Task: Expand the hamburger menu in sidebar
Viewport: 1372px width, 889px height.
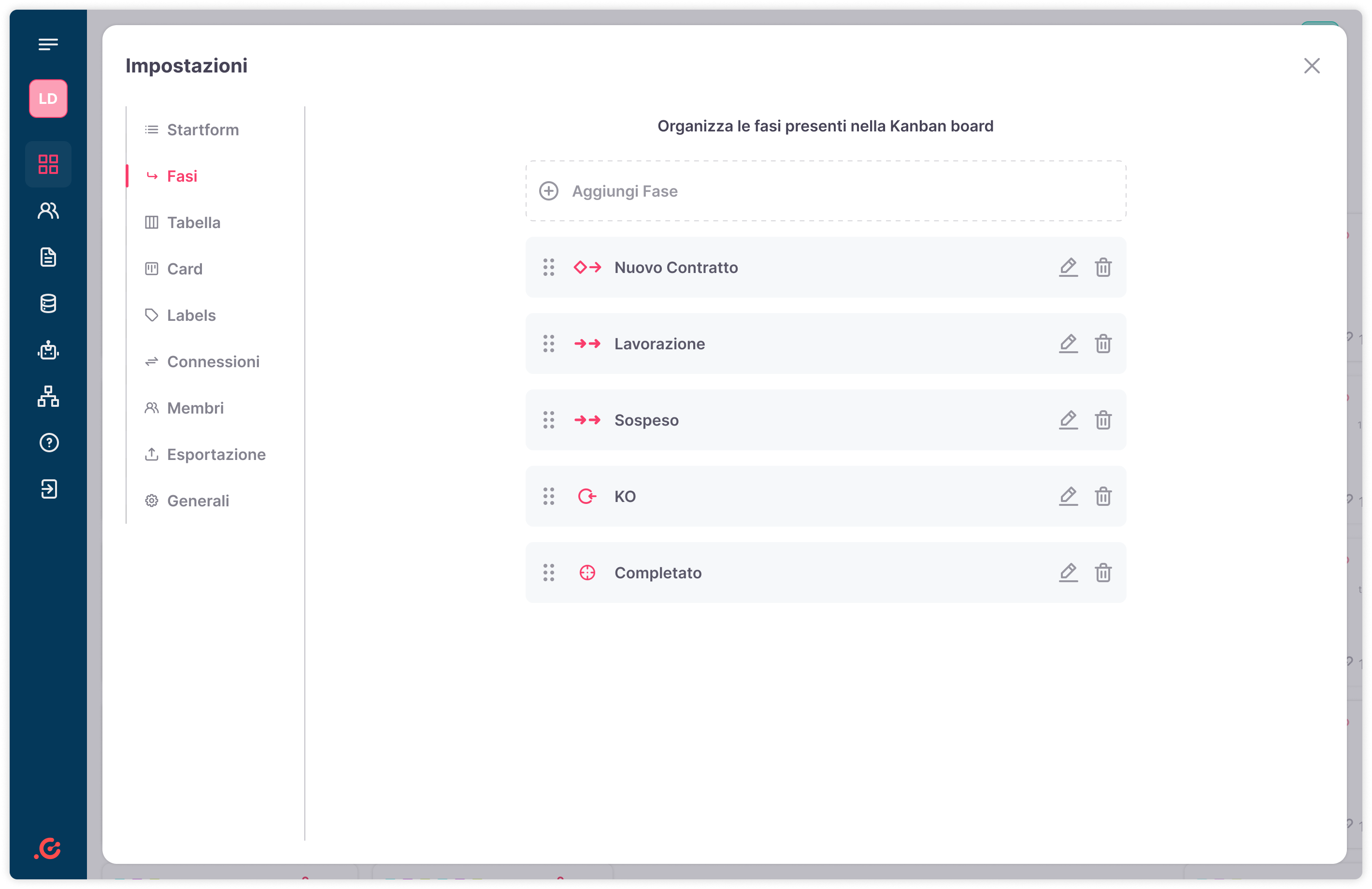Action: coord(48,44)
